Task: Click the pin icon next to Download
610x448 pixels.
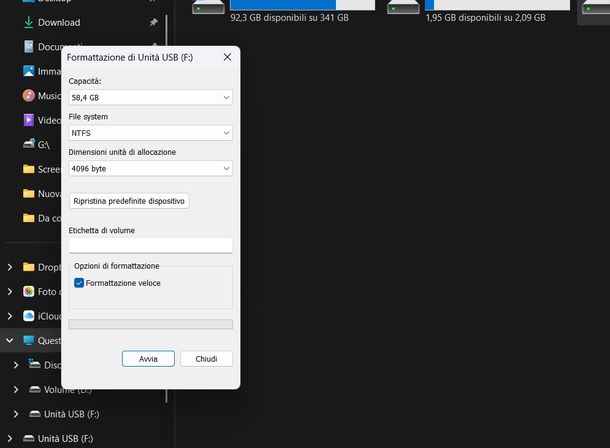Action: (153, 22)
